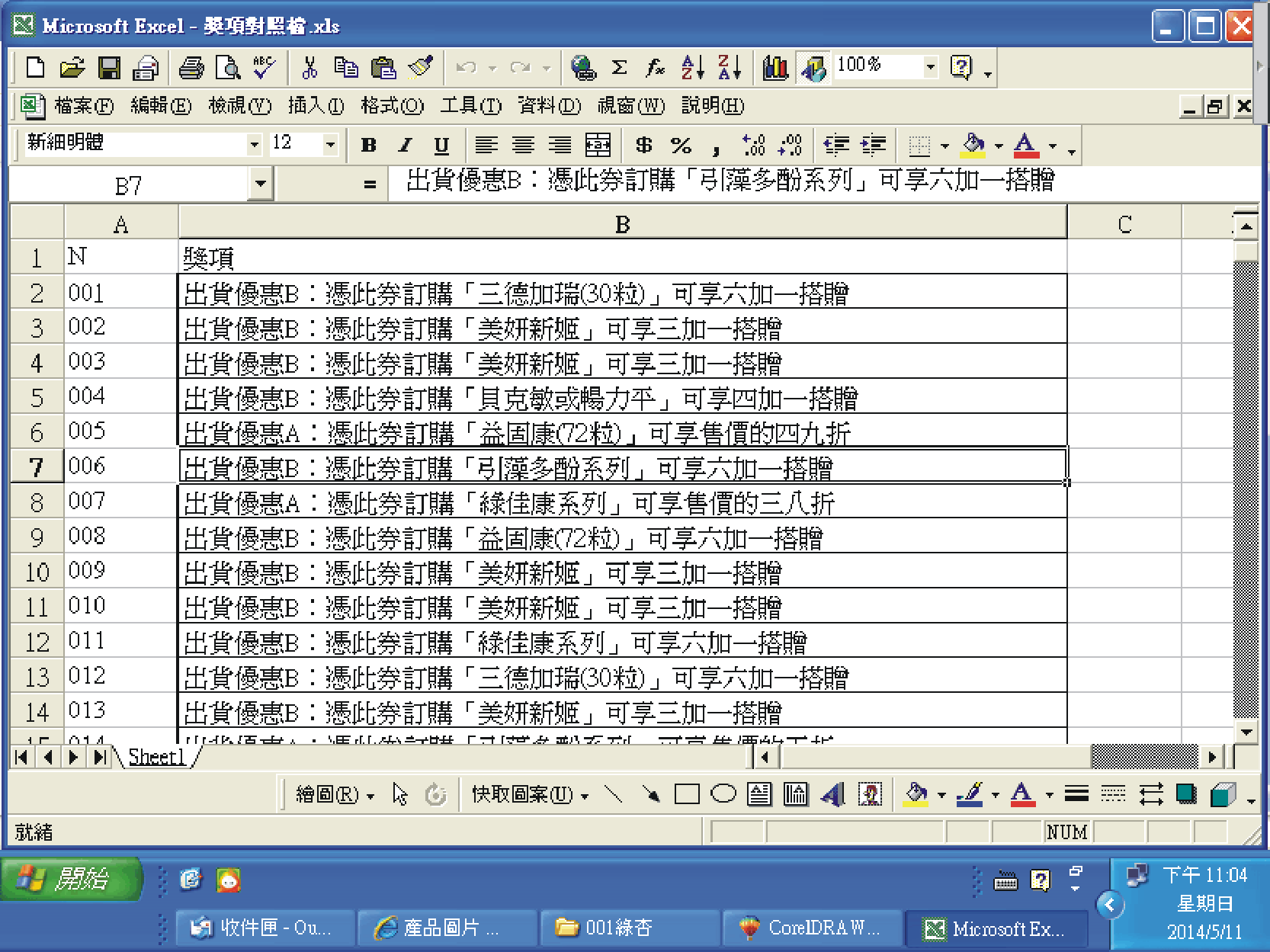1270x952 pixels.
Task: Create a new workbook with New icon
Action: [x=35, y=68]
